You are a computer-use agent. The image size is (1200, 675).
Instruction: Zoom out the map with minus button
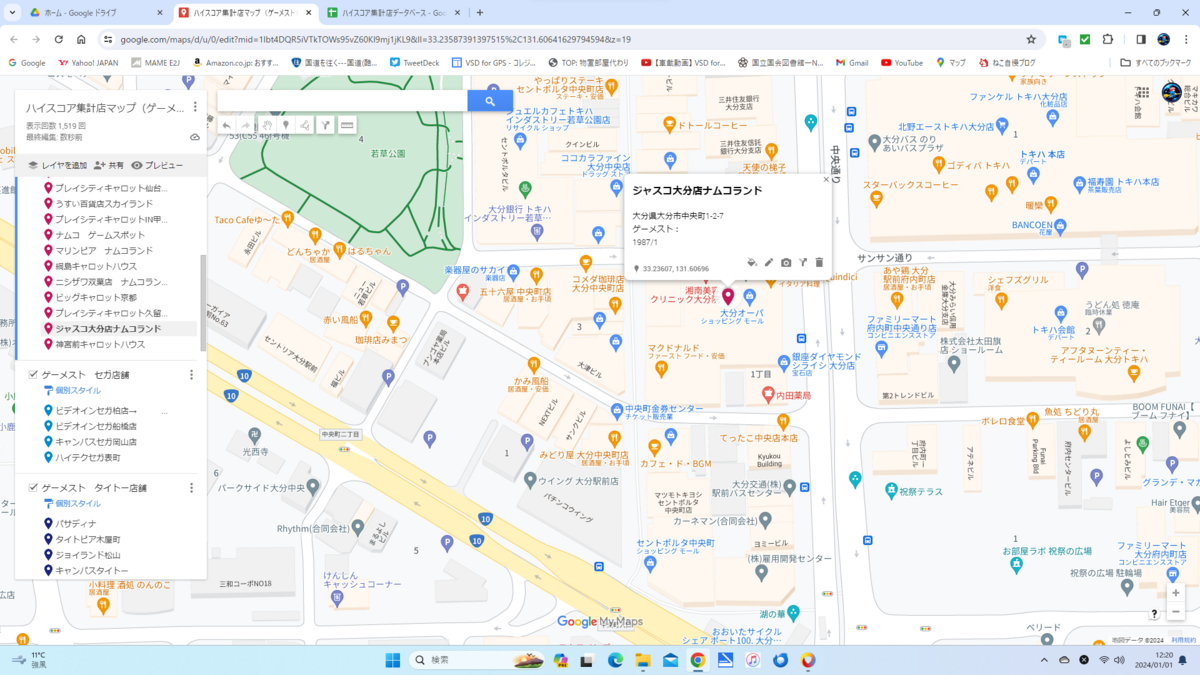pos(1175,611)
